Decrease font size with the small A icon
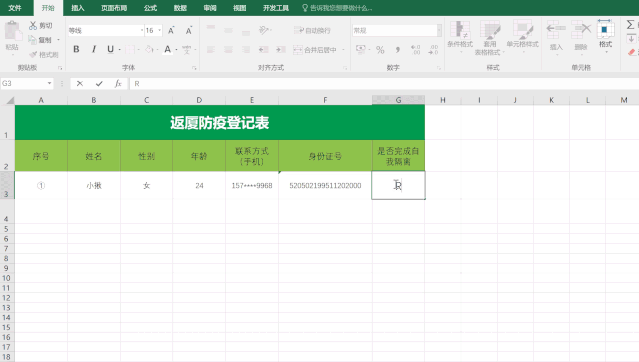639x362 pixels. coord(189,31)
